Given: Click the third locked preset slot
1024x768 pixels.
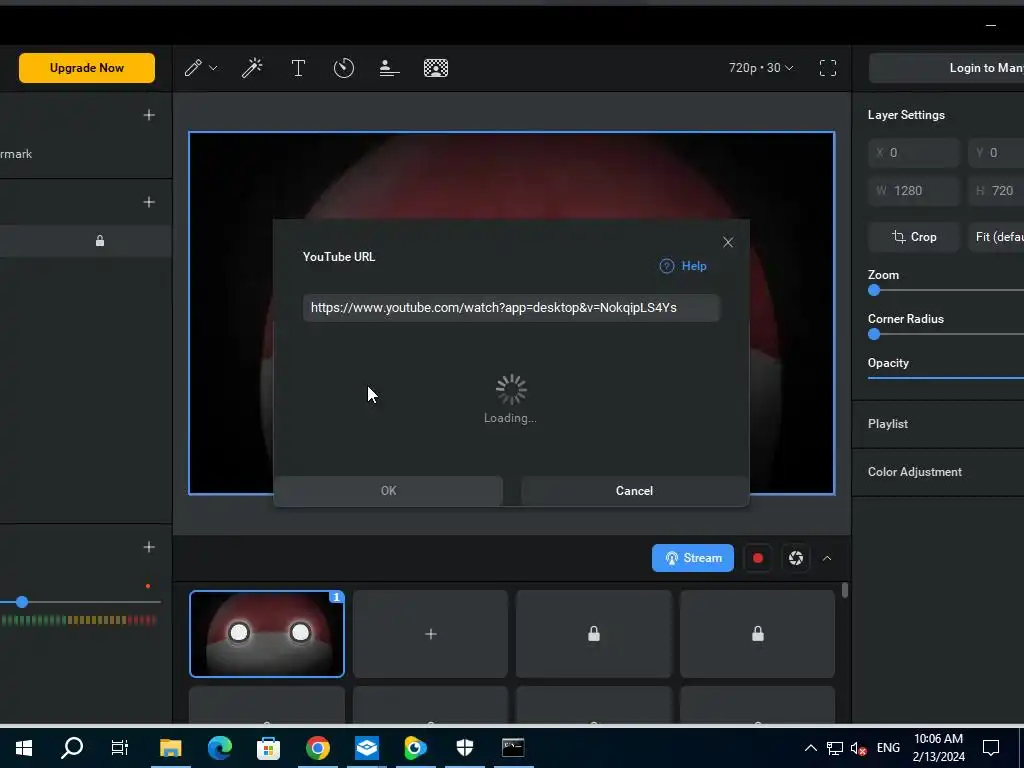Looking at the screenshot, I should [x=594, y=634].
